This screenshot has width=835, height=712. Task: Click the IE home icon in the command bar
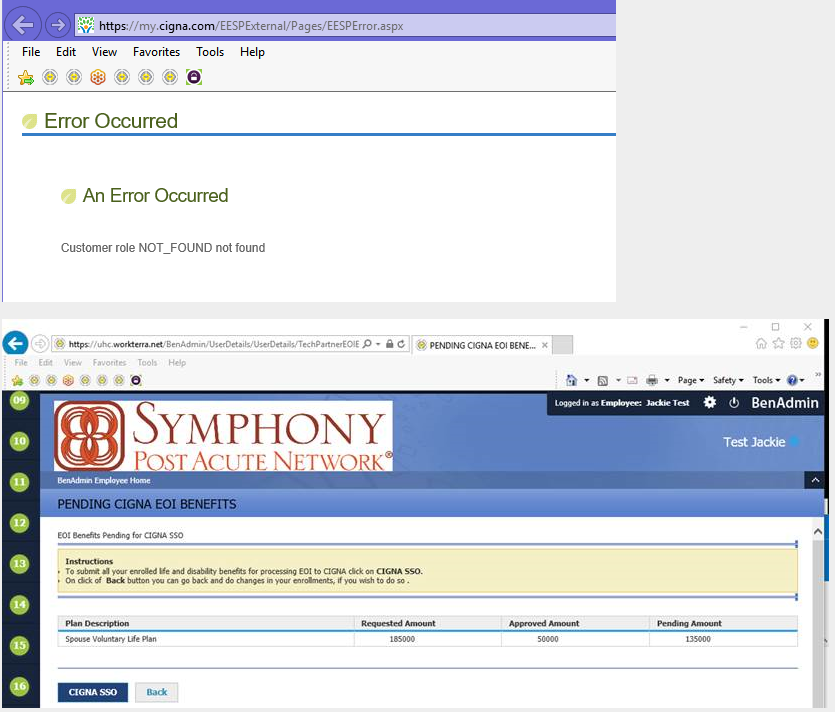pos(571,380)
